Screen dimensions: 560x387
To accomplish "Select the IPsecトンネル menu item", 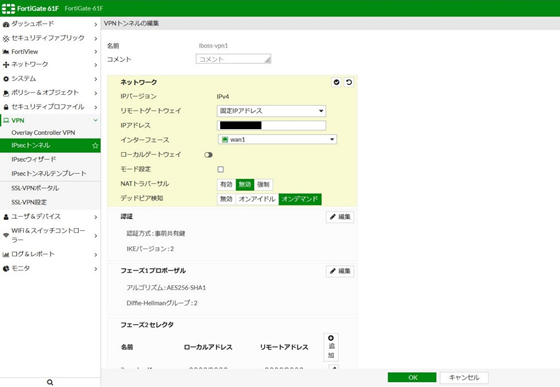I will pos(50,146).
